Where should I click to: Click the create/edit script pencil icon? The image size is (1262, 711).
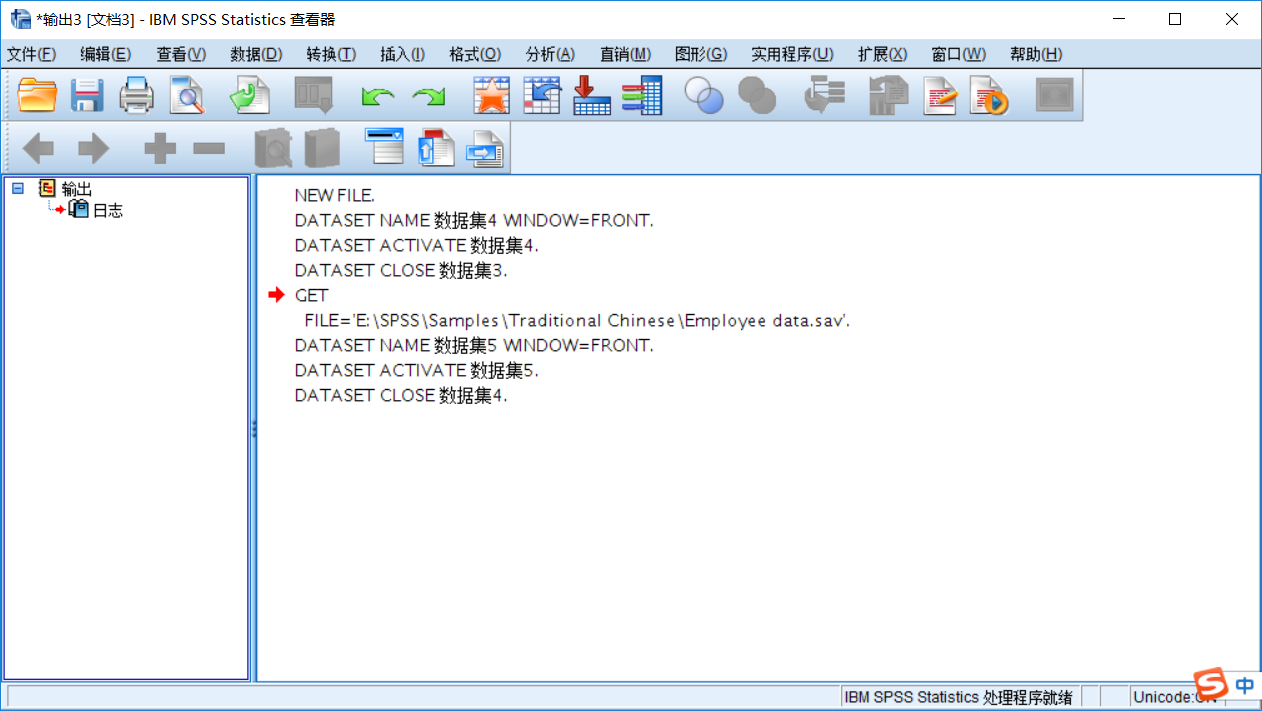tap(940, 96)
